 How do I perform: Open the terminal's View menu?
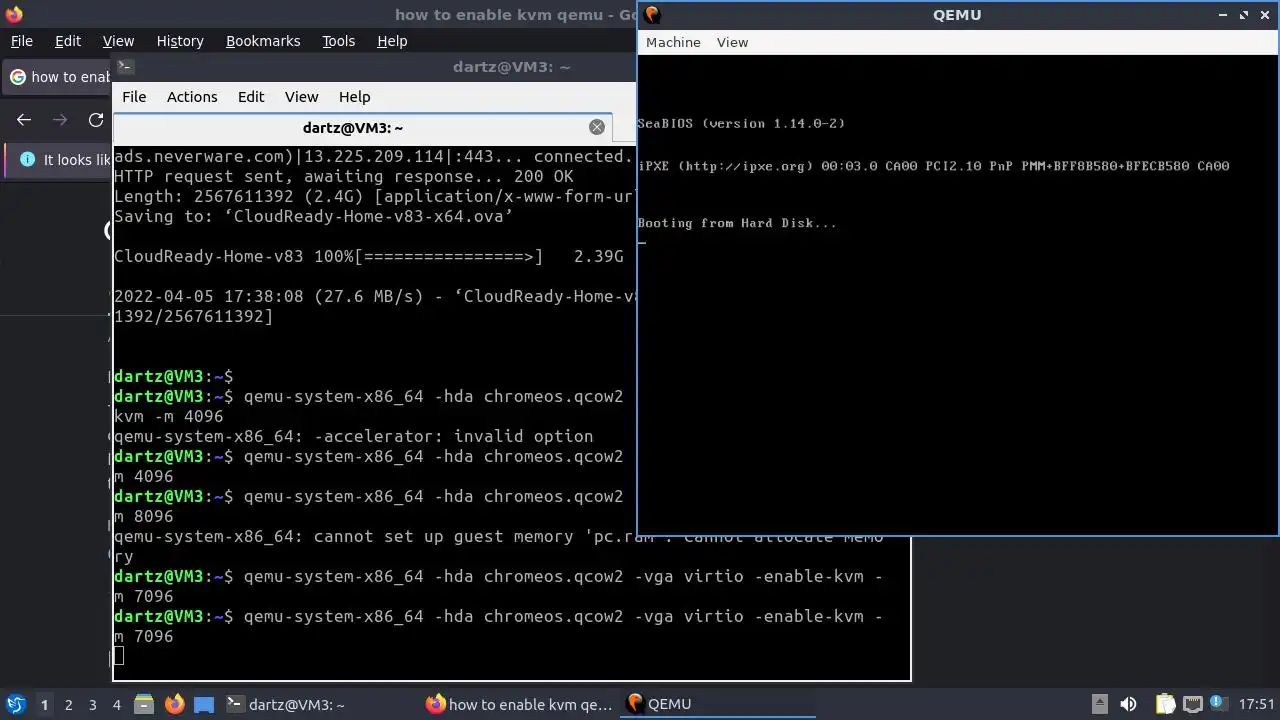pos(301,97)
